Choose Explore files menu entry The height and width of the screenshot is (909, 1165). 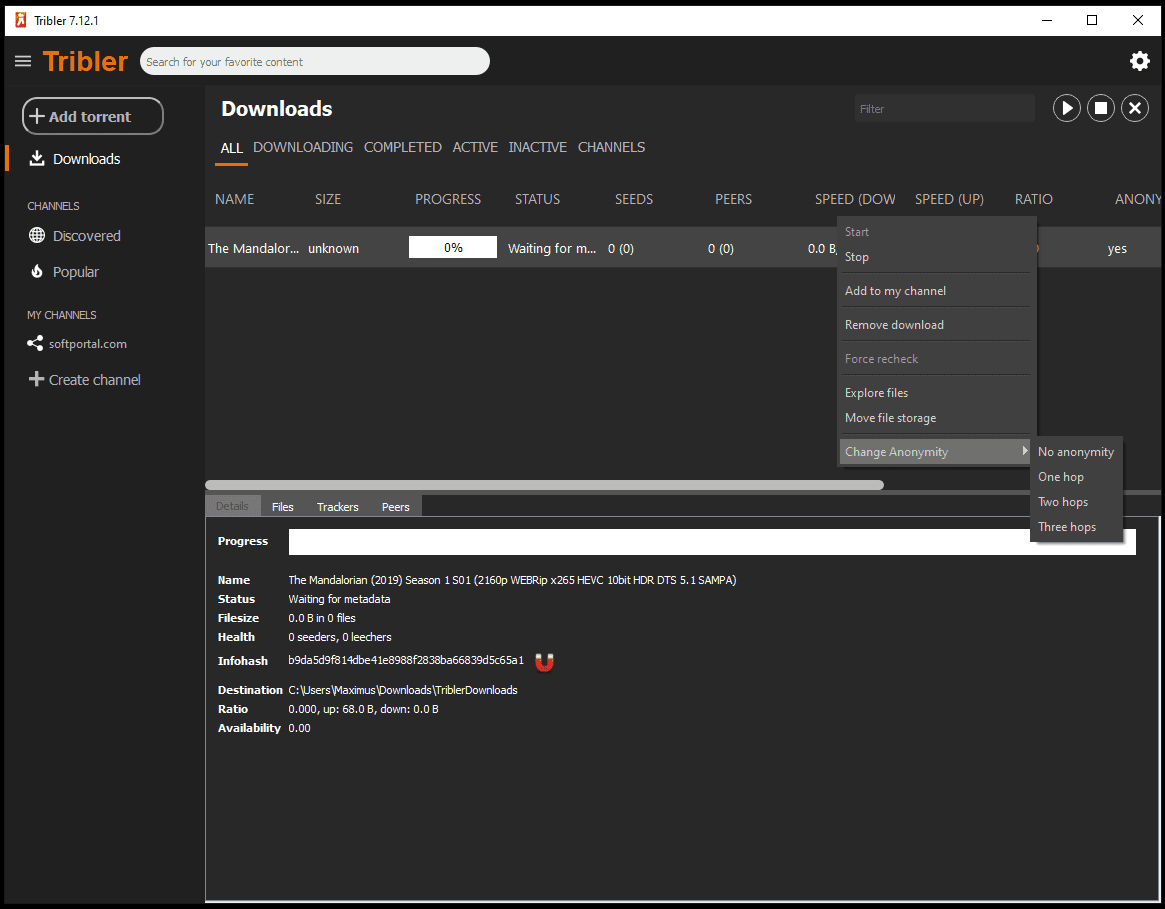[x=935, y=392]
